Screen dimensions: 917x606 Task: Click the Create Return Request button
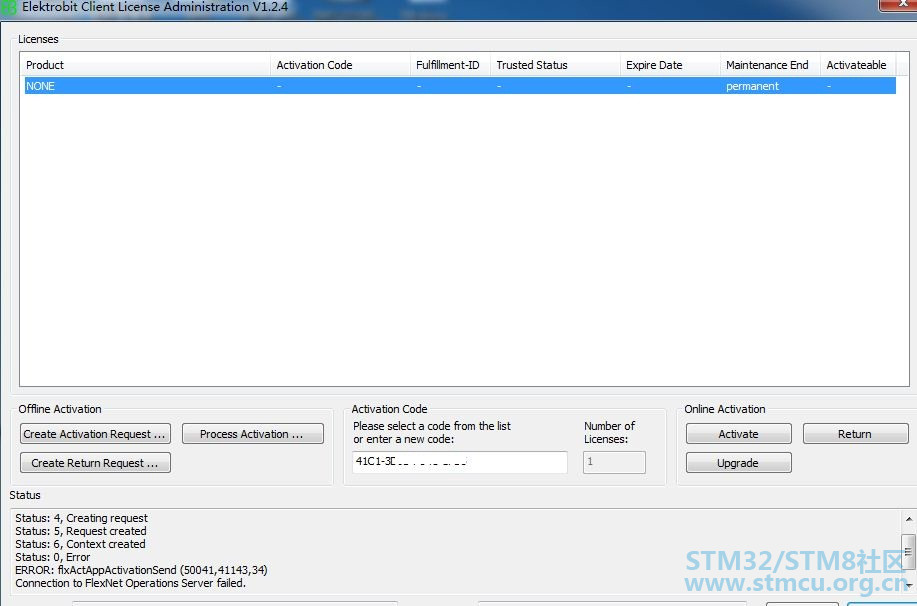pyautogui.click(x=95, y=463)
